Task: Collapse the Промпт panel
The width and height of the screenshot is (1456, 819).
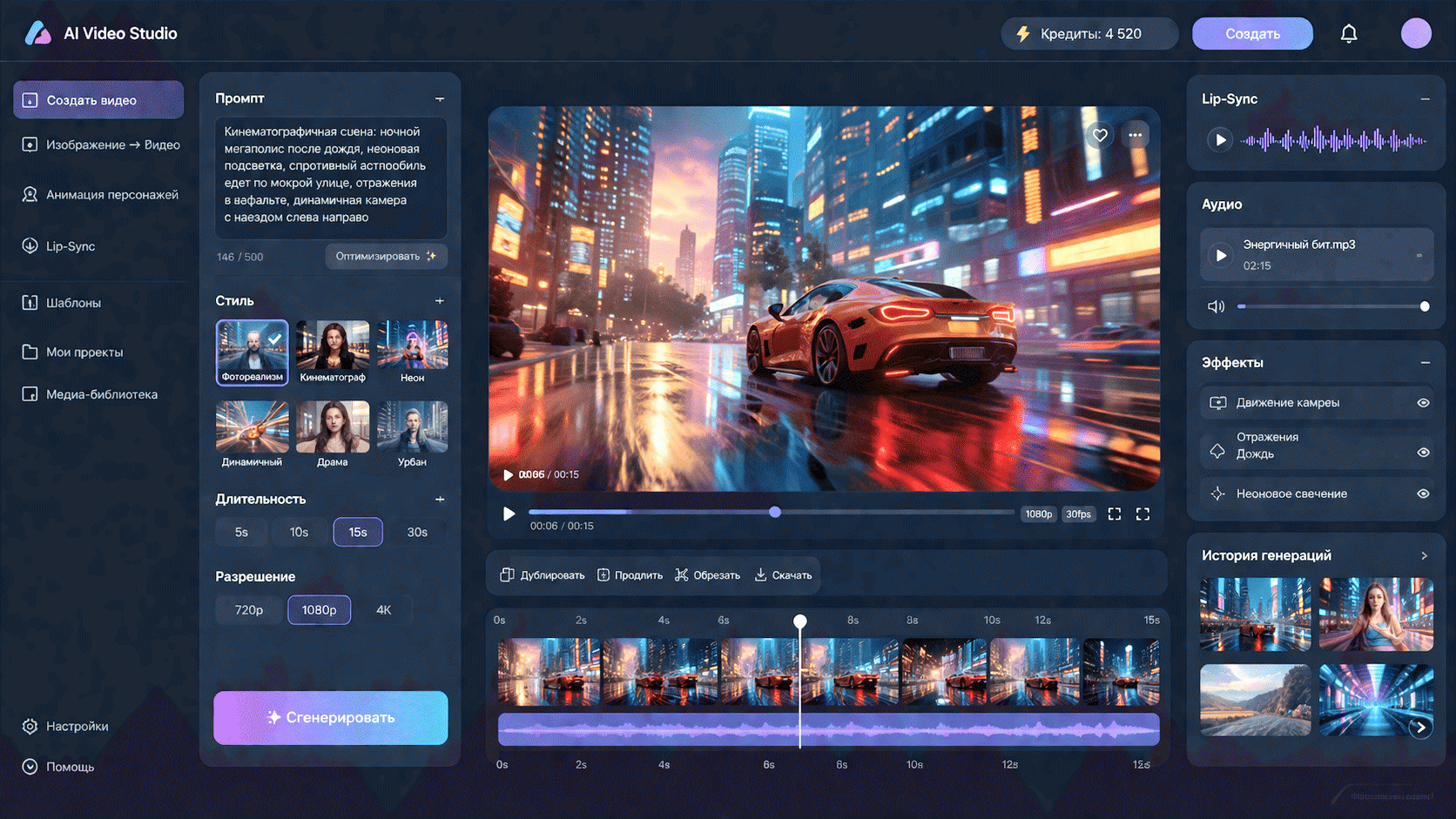Action: click(440, 99)
